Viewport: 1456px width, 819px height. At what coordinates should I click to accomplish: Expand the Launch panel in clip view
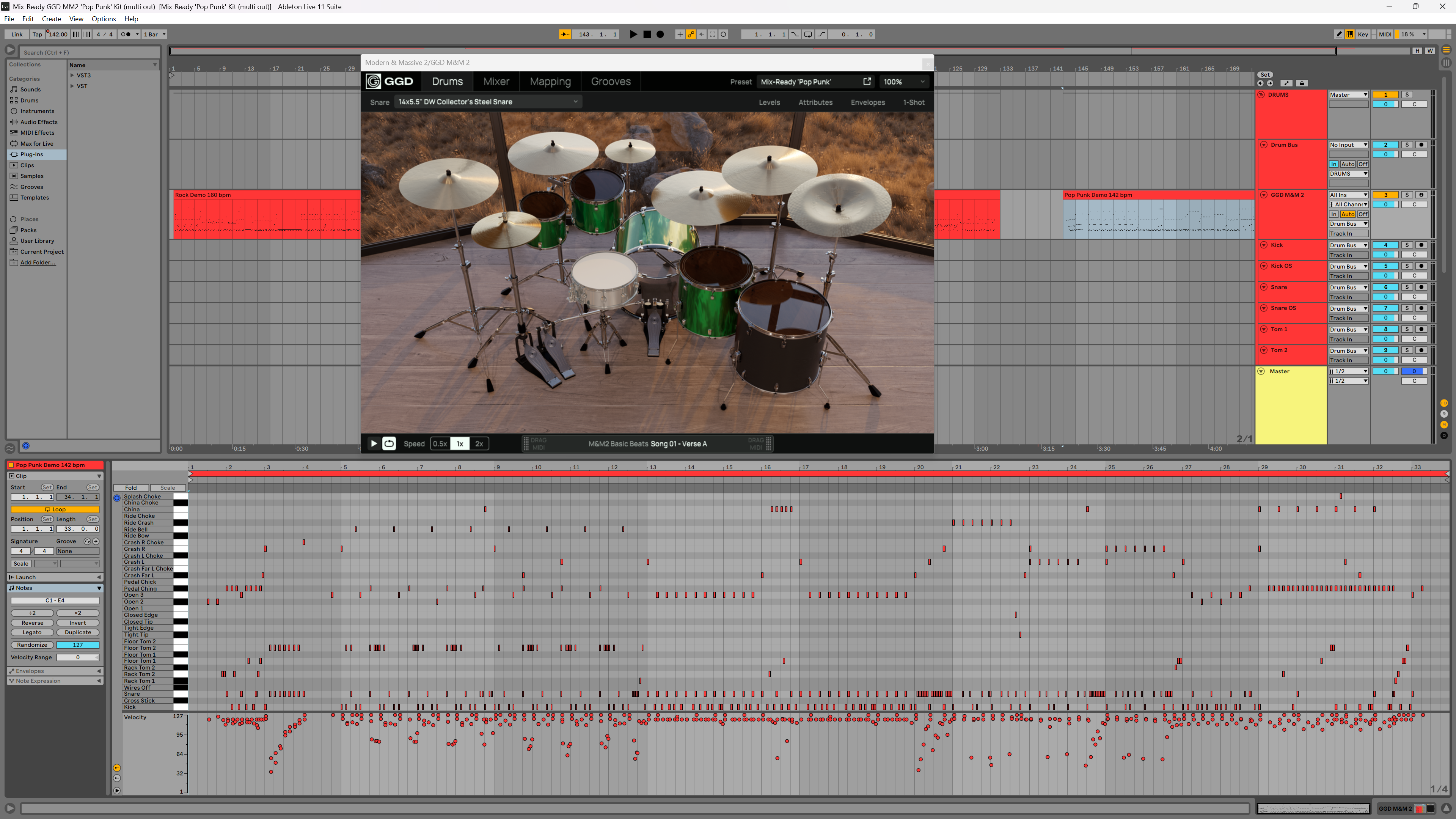coord(55,577)
